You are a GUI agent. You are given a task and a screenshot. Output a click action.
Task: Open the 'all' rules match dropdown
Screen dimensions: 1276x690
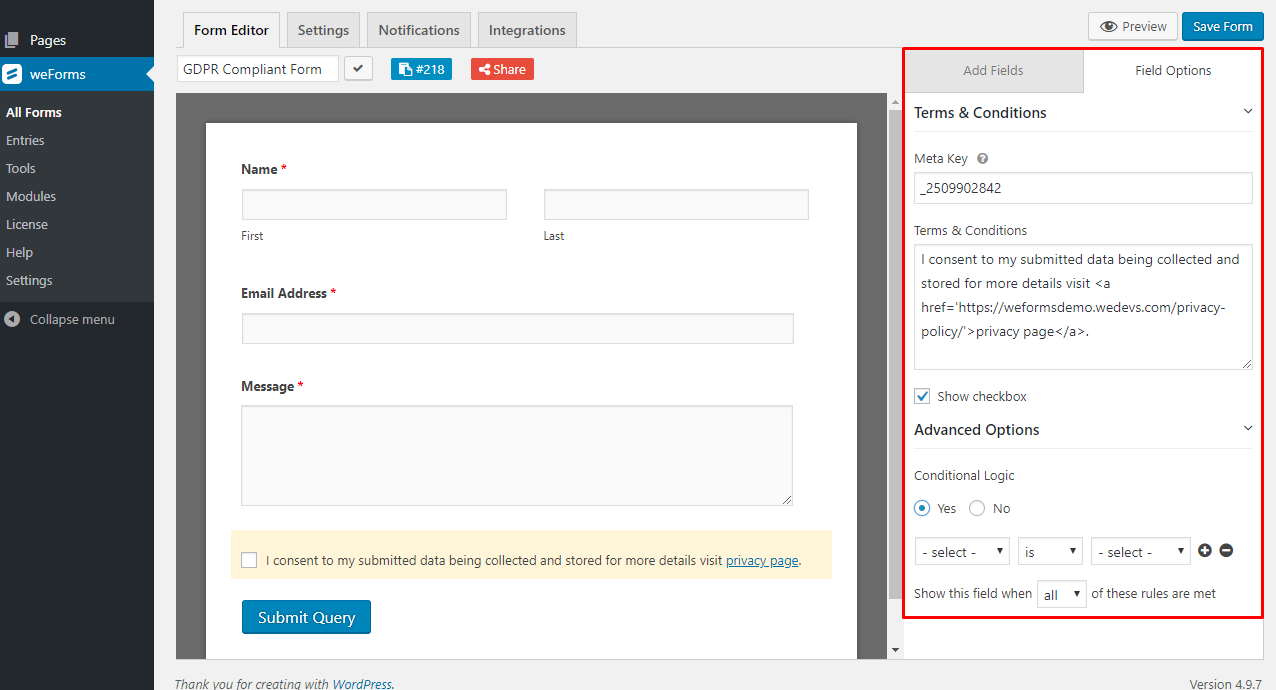(1062, 594)
